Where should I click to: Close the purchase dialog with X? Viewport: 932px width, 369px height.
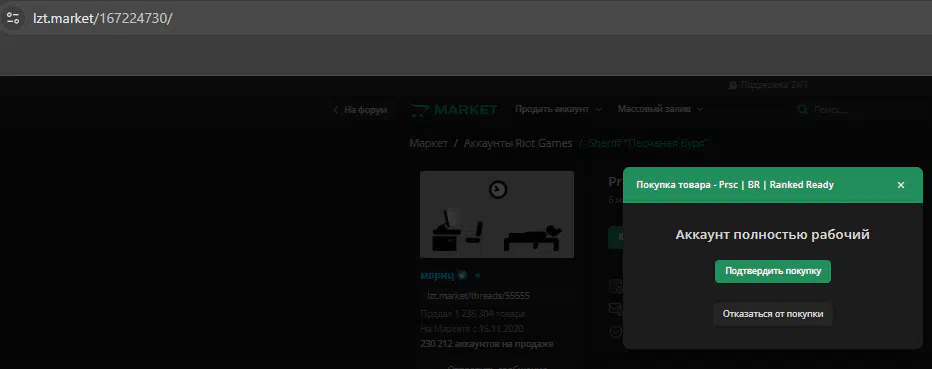click(900, 185)
